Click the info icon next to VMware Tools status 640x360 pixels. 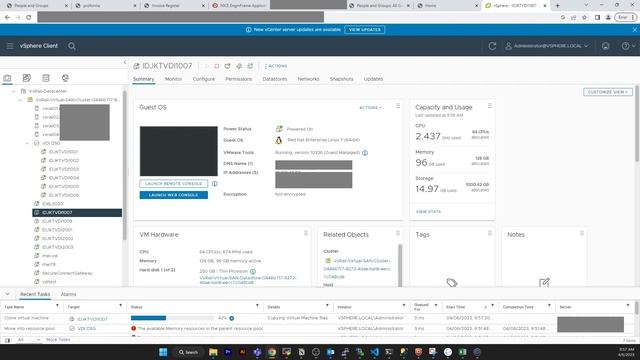[x=365, y=153]
